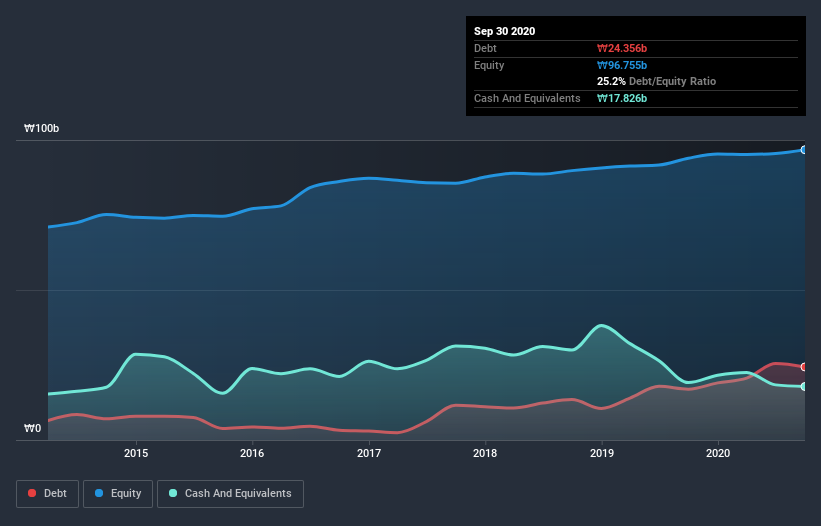Toggle the Equity series in the legend
821x526 pixels.
click(118, 493)
